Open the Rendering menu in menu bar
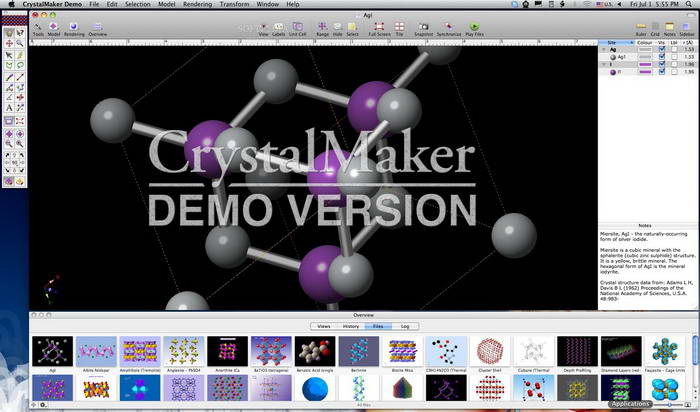700x412 pixels. 197,4
